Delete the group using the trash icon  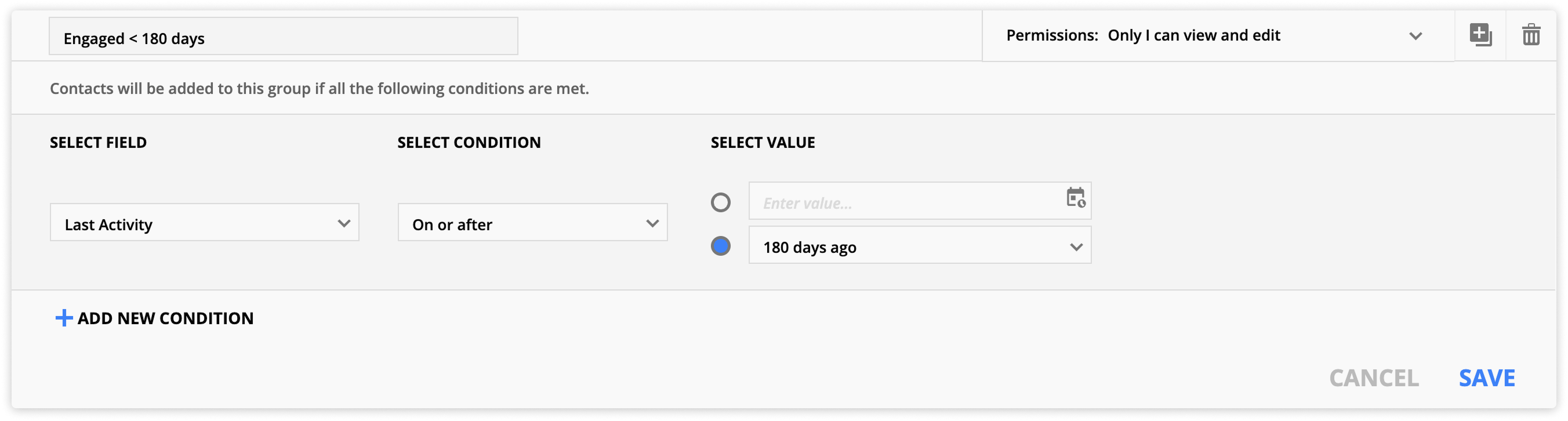tap(1531, 35)
